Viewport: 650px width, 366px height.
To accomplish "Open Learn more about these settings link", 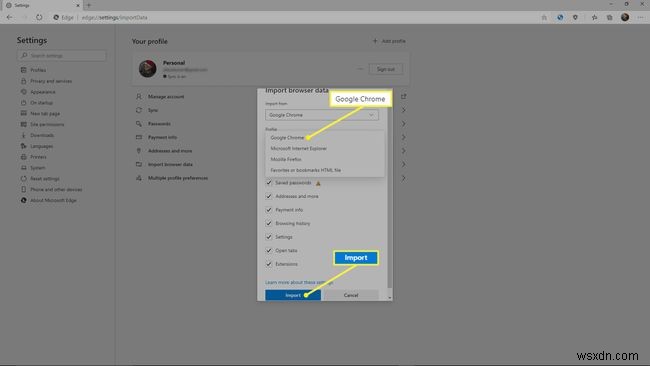I will (x=298, y=282).
